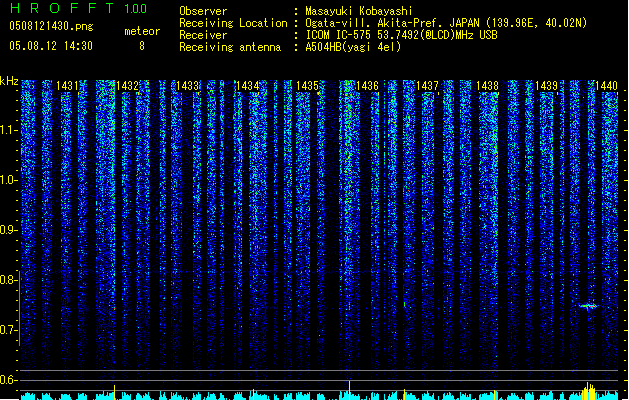Click the 0.7 kHz axis label
Viewport: 629px width, 400px height.
[8, 330]
